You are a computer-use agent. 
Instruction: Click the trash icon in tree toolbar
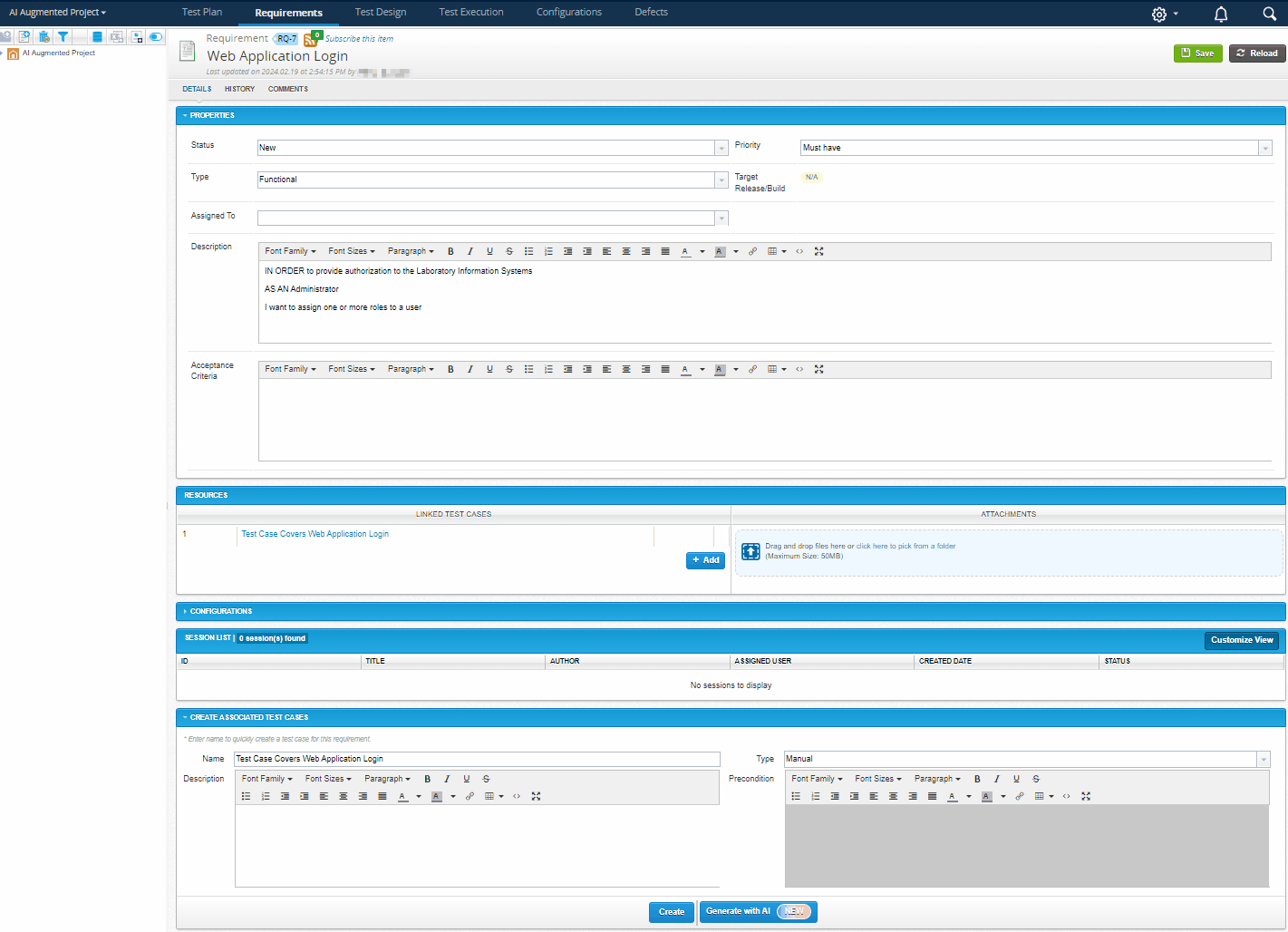[x=44, y=37]
